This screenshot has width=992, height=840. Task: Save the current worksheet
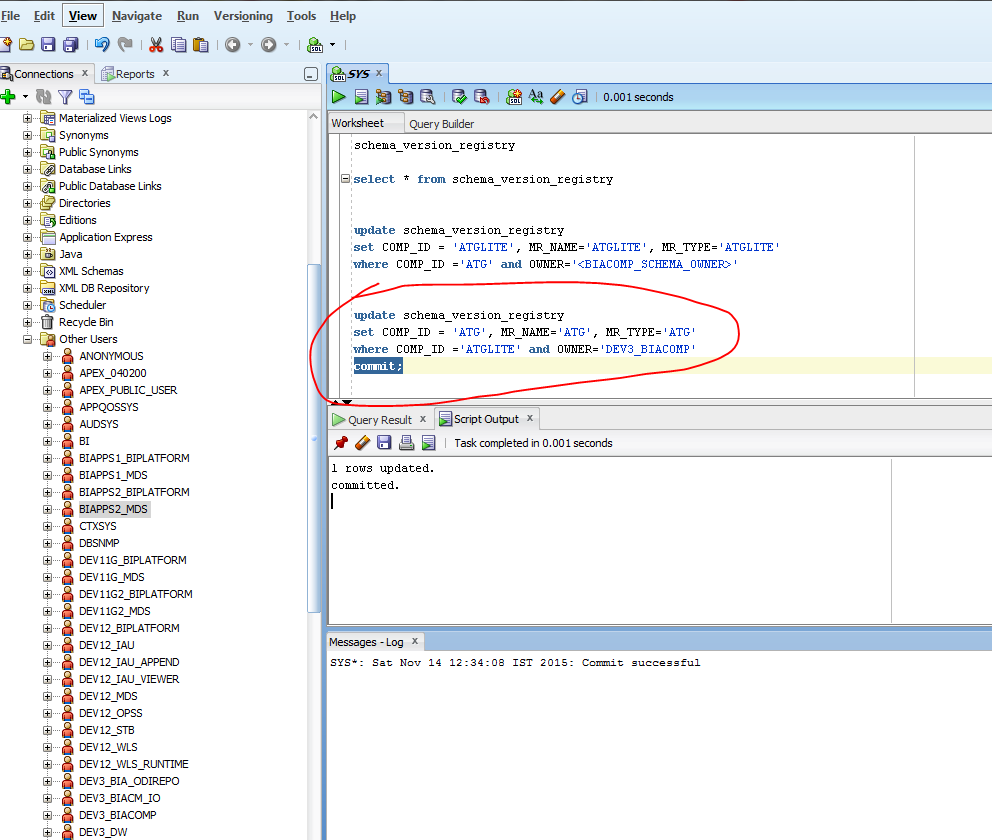pyautogui.click(x=48, y=44)
